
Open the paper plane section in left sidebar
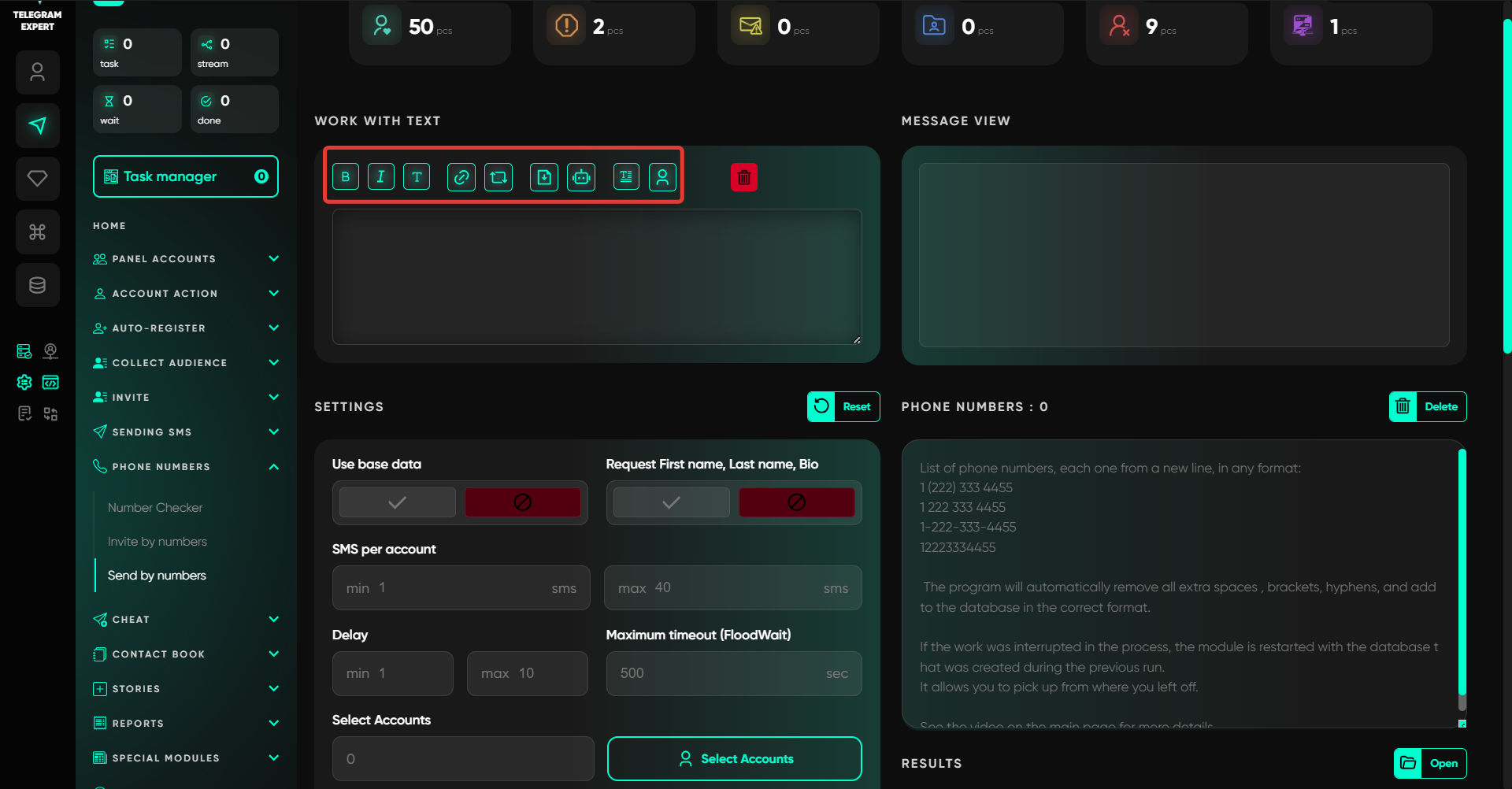click(37, 125)
